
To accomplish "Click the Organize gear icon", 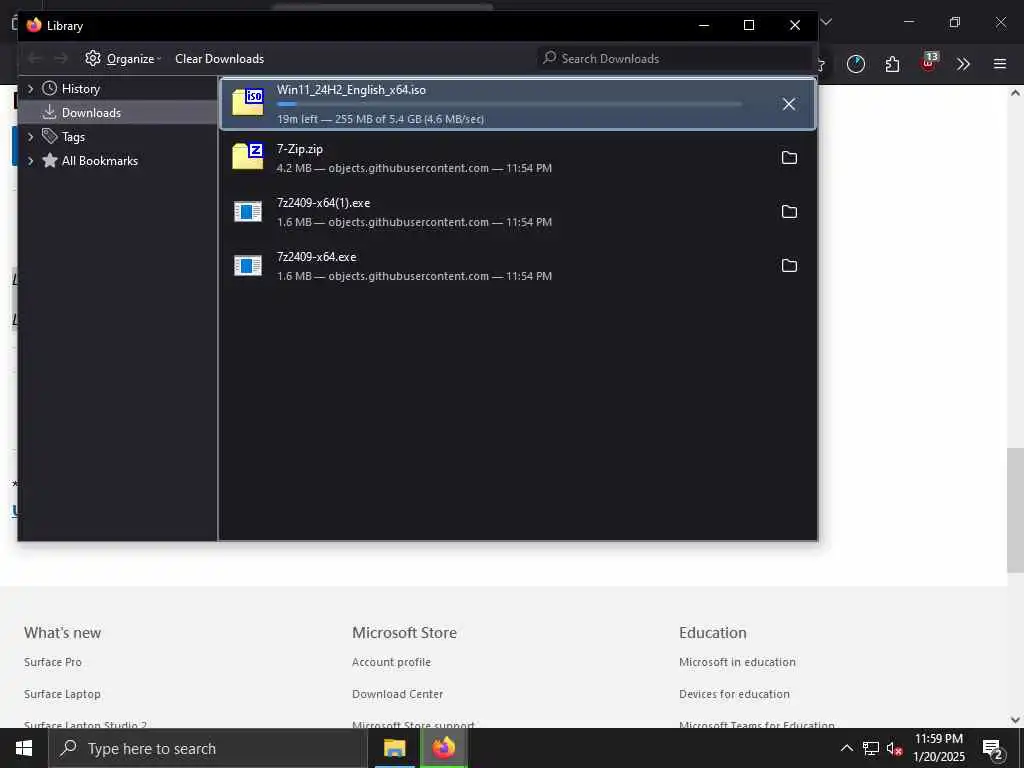I will 93,58.
